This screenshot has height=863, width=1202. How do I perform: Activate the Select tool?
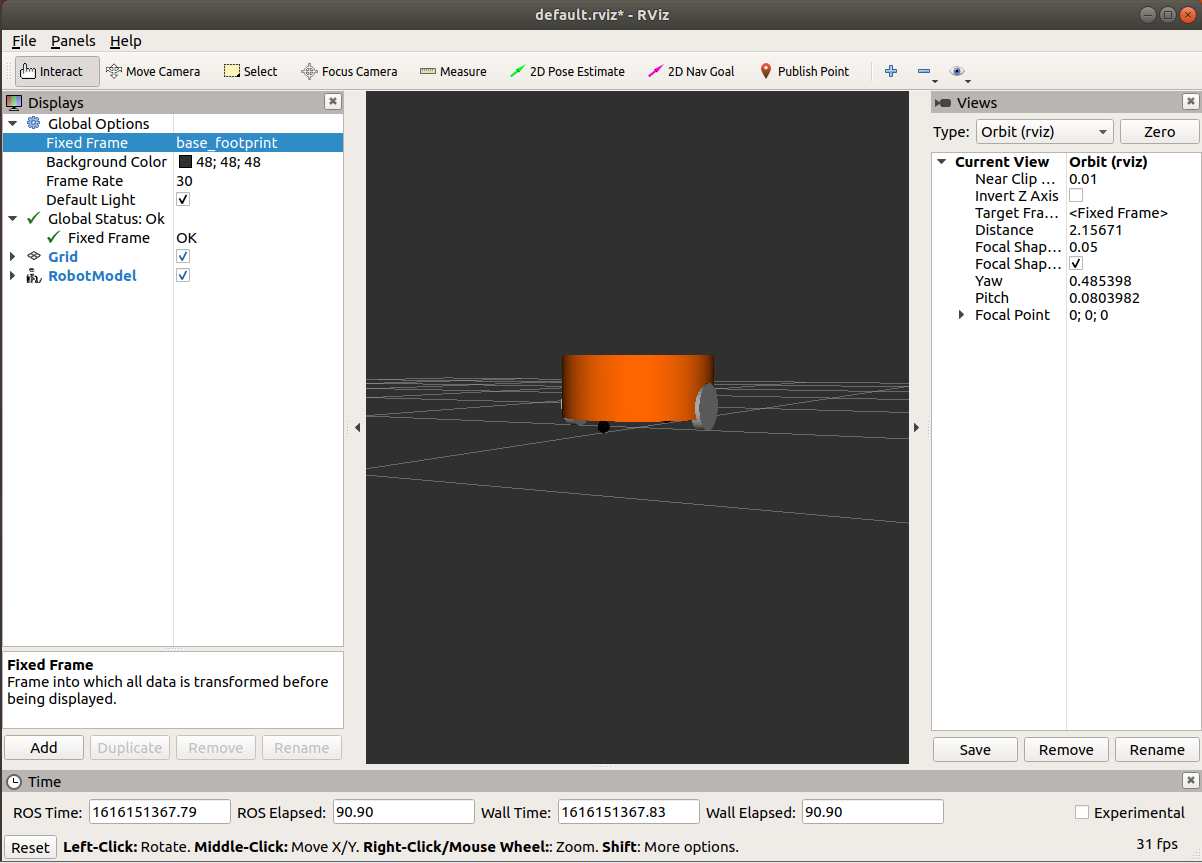click(250, 71)
